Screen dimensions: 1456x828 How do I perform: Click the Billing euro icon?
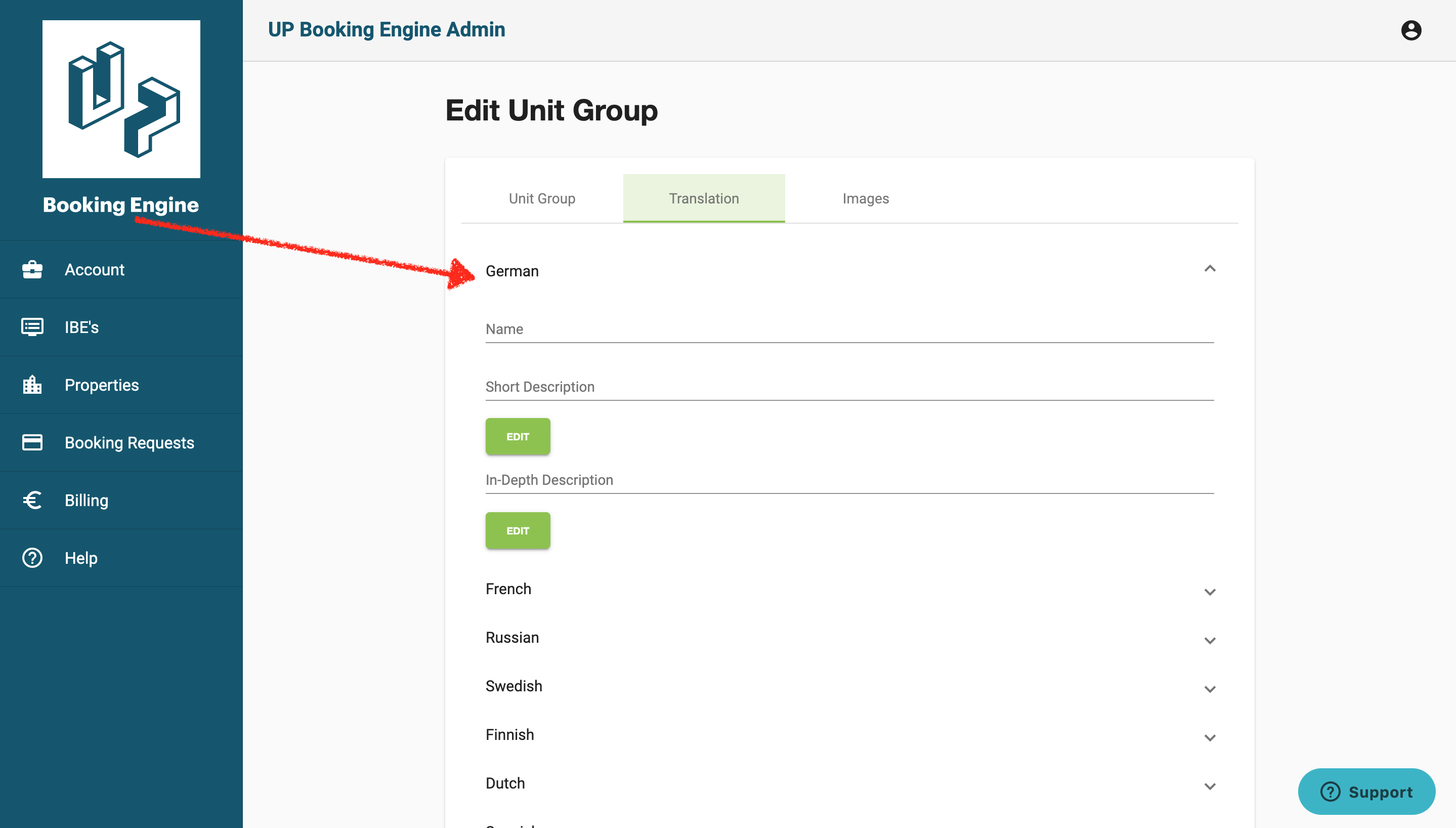(x=32, y=500)
